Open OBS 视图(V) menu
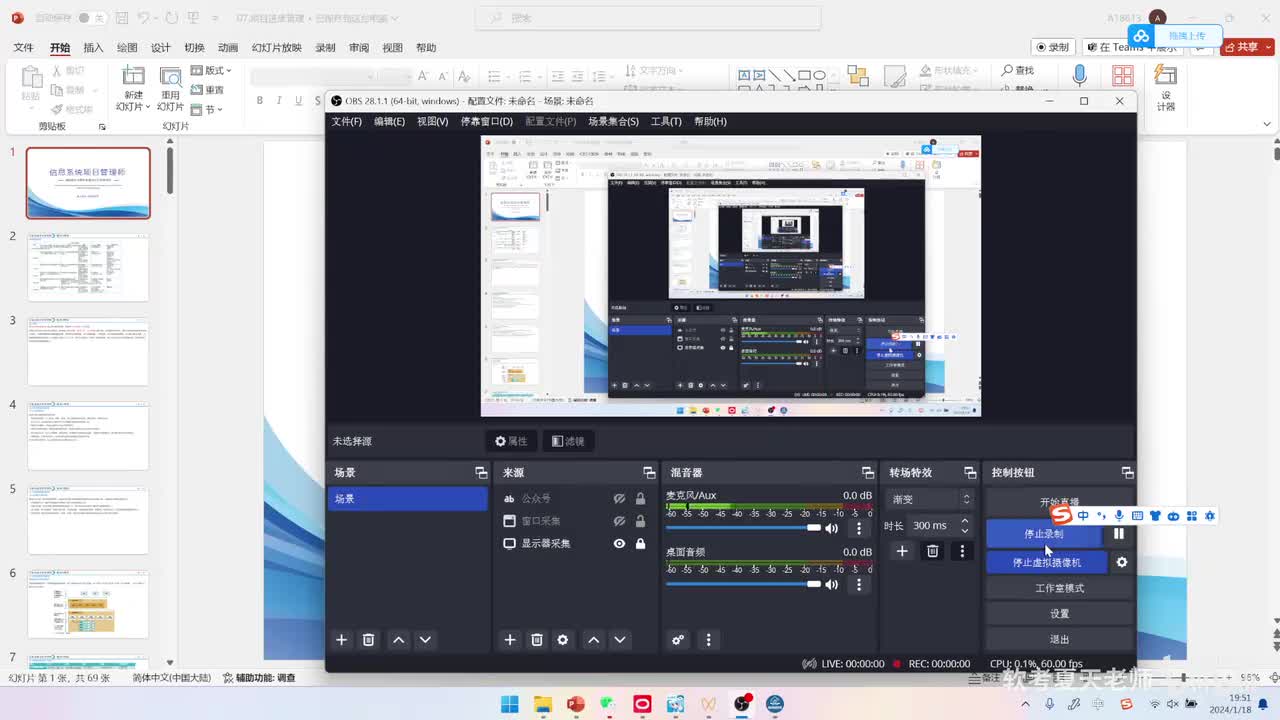The image size is (1280, 720). click(x=433, y=122)
